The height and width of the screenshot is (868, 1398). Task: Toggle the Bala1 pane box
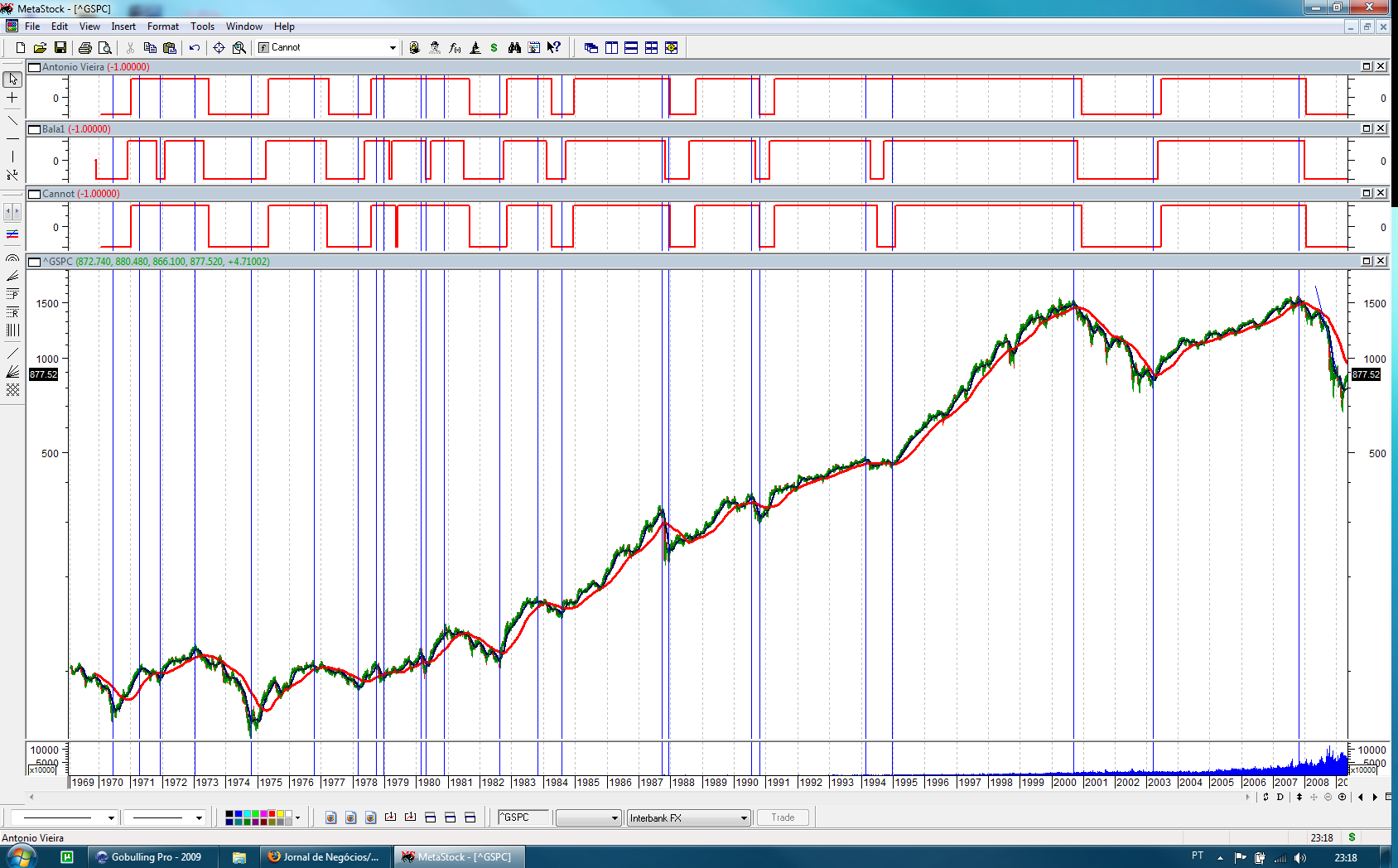(35, 129)
